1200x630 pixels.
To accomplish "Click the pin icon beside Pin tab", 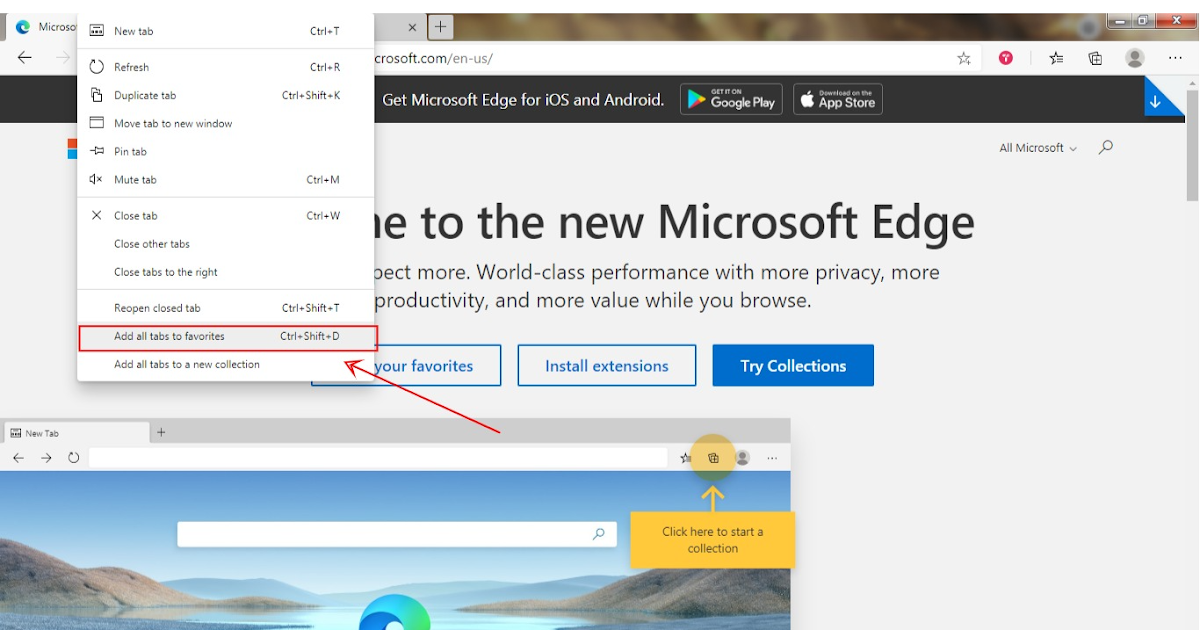I will (x=97, y=151).
